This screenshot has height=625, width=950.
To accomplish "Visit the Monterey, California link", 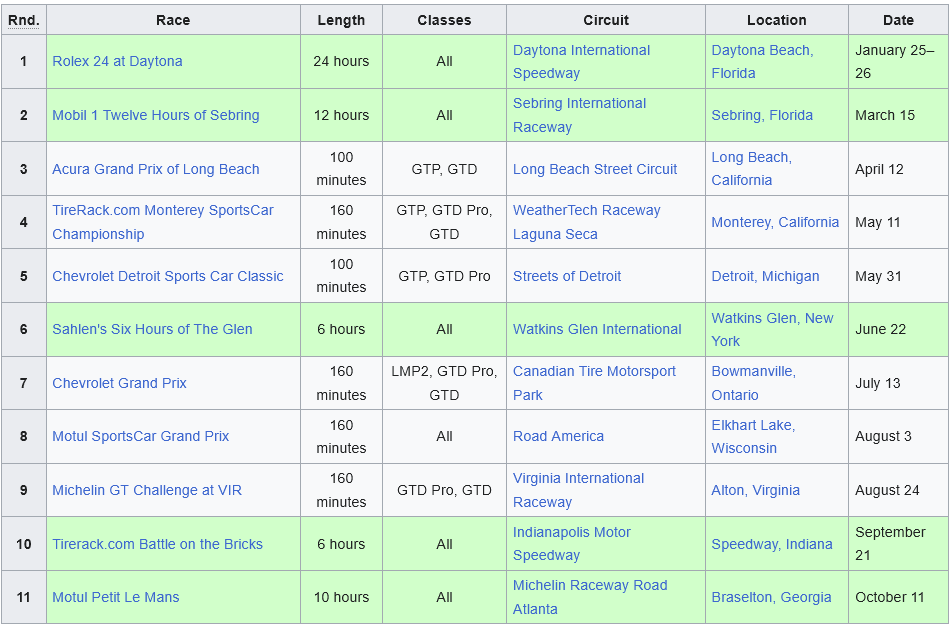I will point(775,222).
